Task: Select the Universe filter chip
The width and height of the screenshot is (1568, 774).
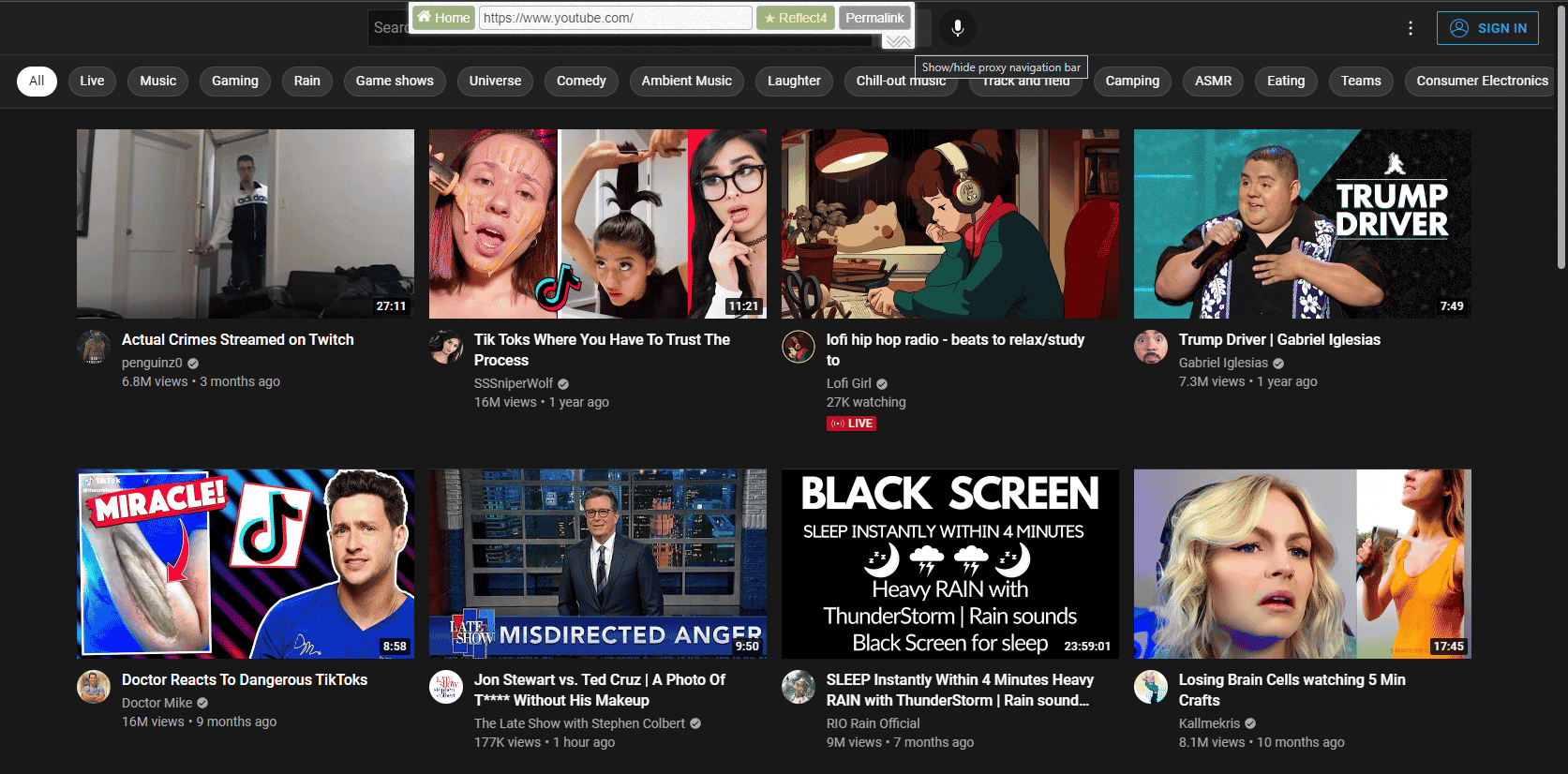Action: tap(495, 81)
